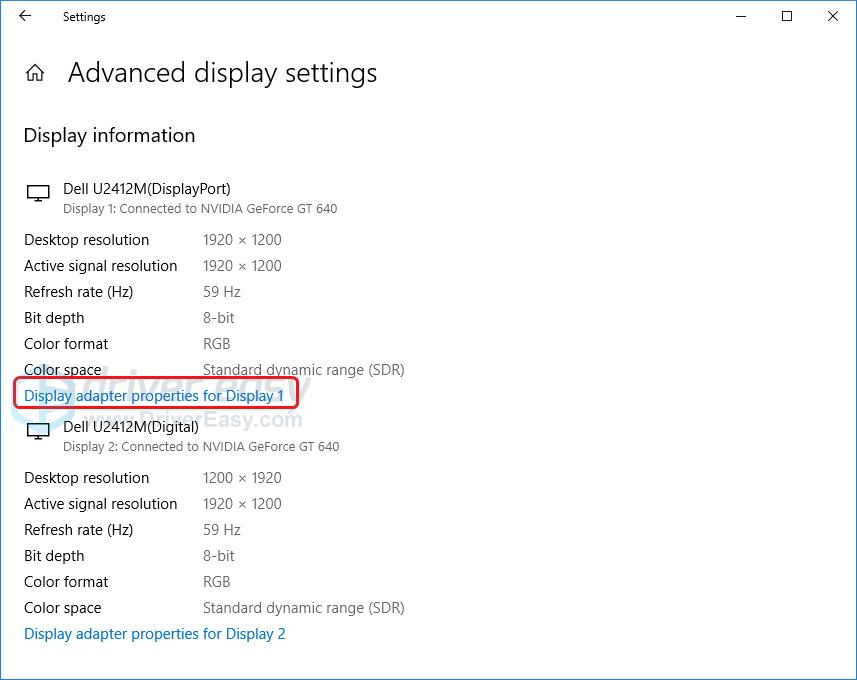The image size is (857, 680).
Task: Click the monitor icon beside Dell U2412M(DisplayPort)
Action: coord(37,191)
